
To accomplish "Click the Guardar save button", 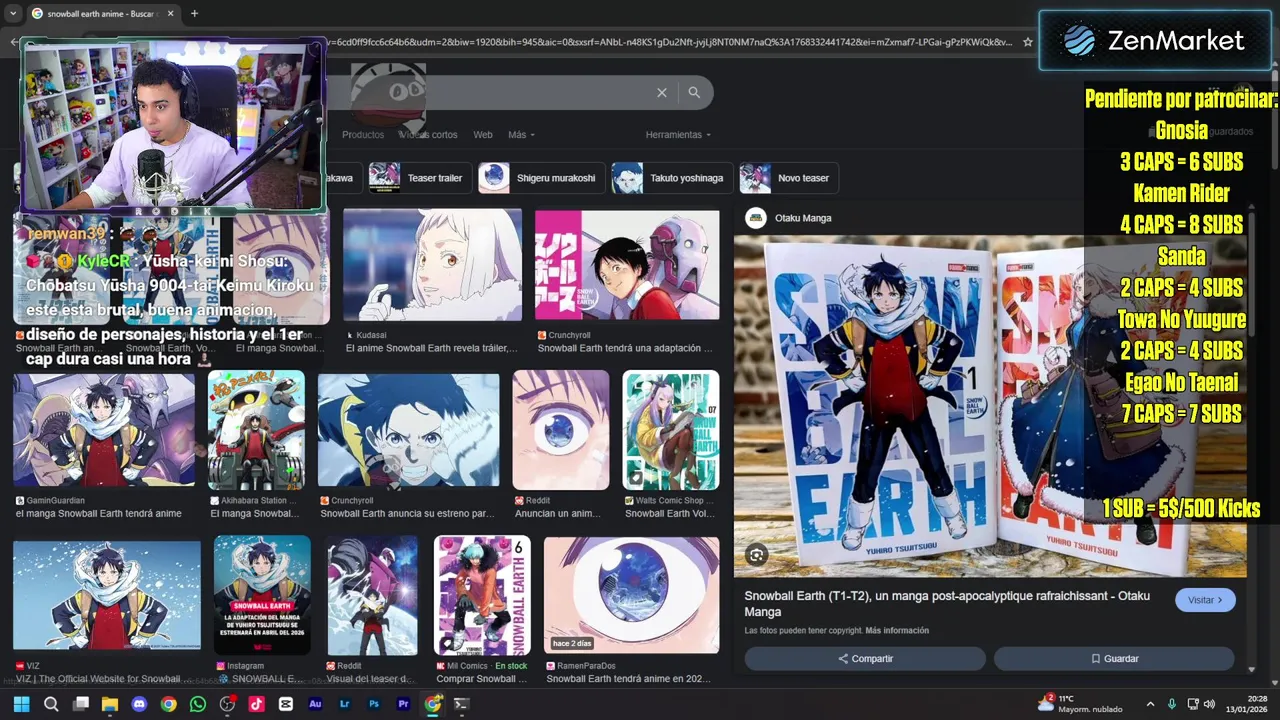I will (x=1114, y=659).
